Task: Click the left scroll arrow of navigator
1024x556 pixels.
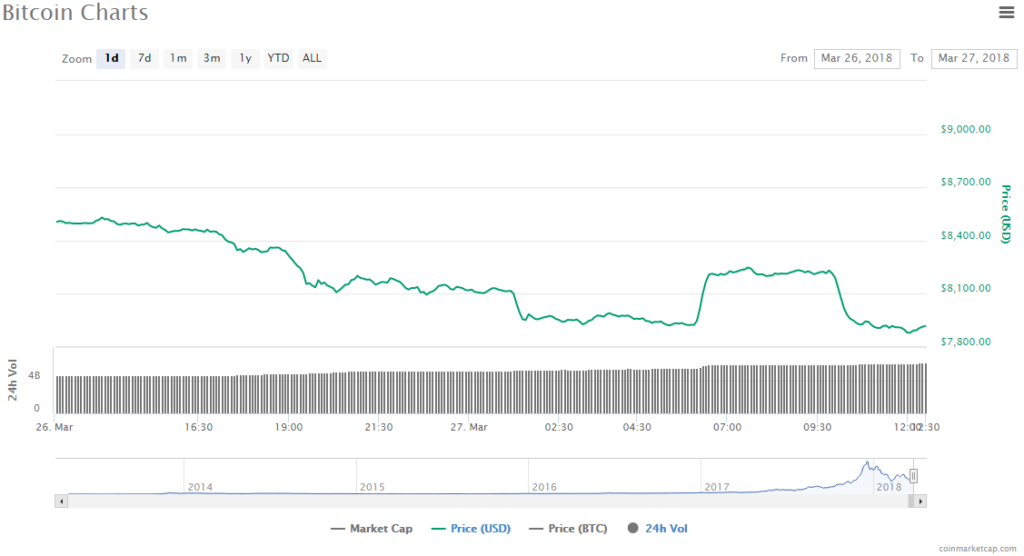Action: (x=61, y=500)
